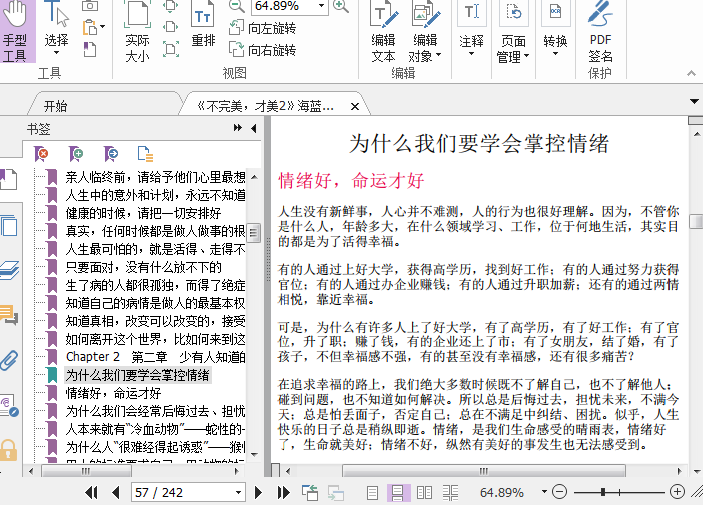
Task: Open the Select tool (选择)
Action: coord(56,30)
